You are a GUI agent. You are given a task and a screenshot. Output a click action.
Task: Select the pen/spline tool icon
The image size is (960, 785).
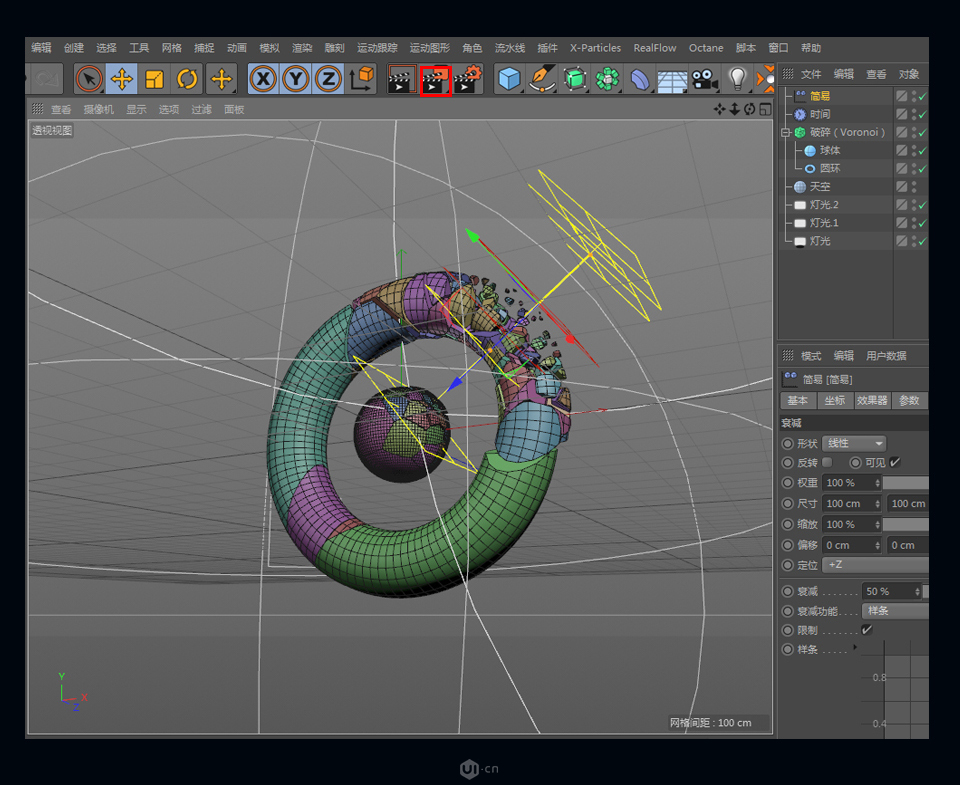(x=542, y=77)
